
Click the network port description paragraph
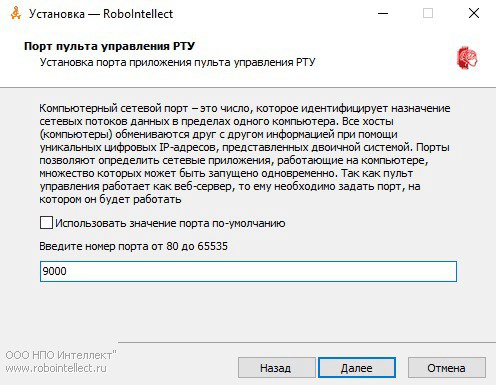245,154
